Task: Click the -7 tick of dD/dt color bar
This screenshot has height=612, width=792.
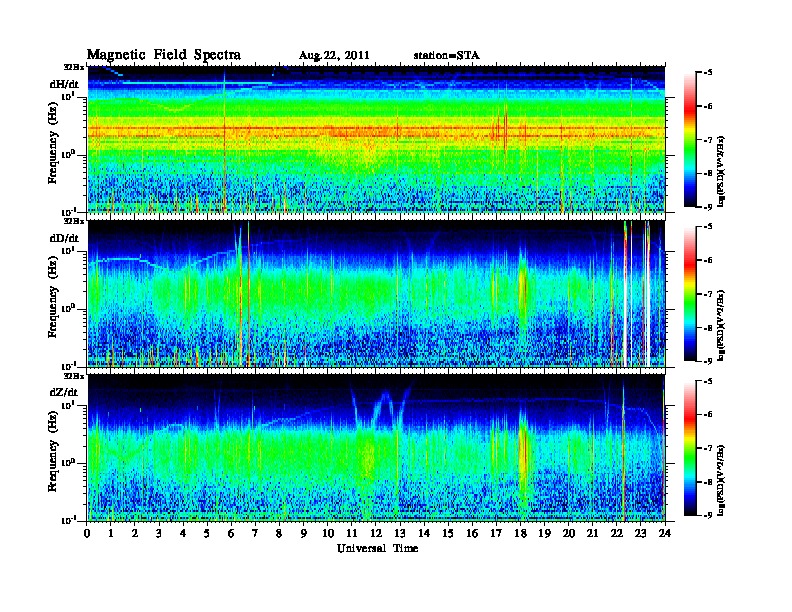Action: click(x=707, y=294)
